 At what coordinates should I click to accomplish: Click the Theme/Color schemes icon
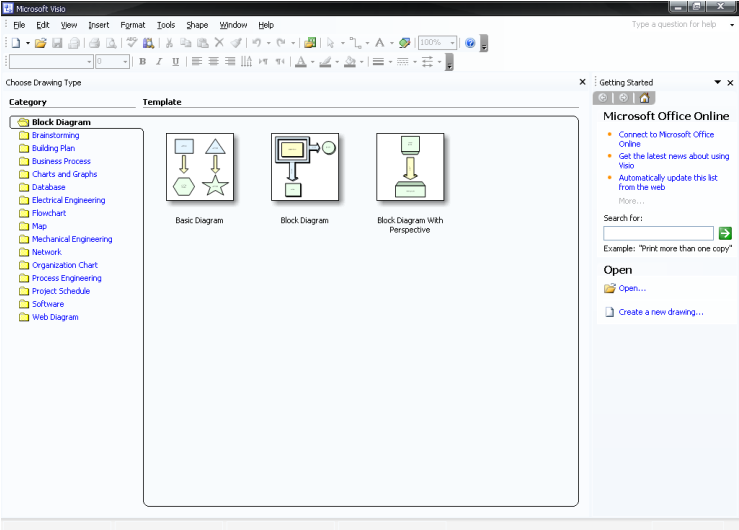(x=404, y=43)
